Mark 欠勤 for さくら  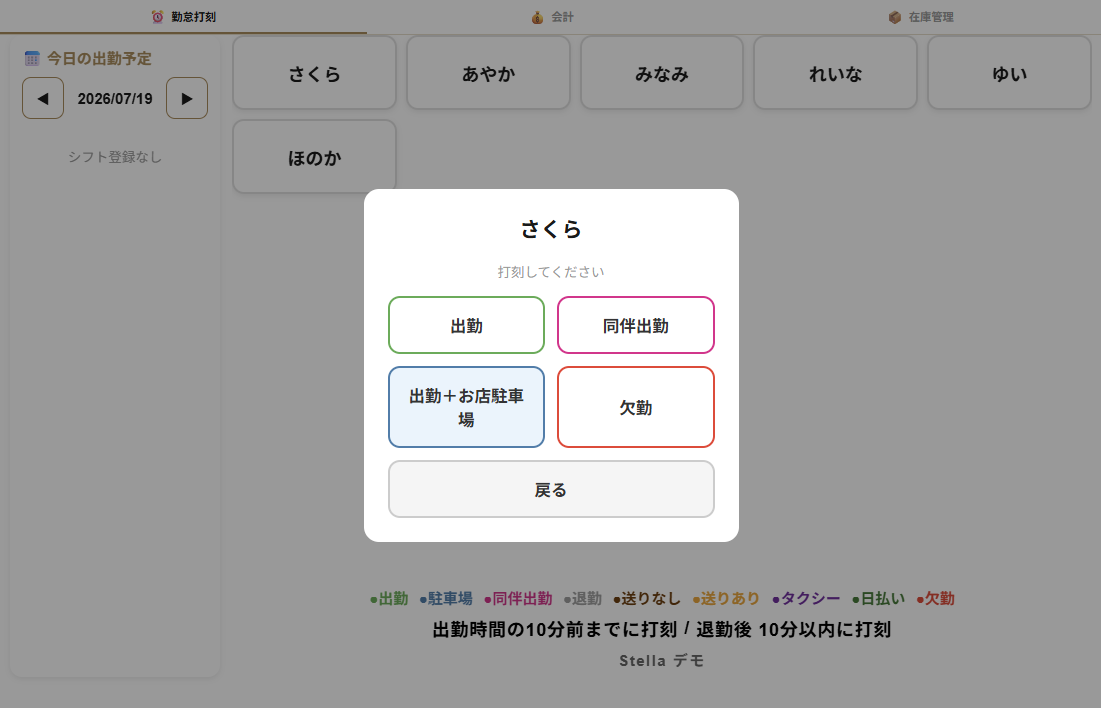pos(635,407)
